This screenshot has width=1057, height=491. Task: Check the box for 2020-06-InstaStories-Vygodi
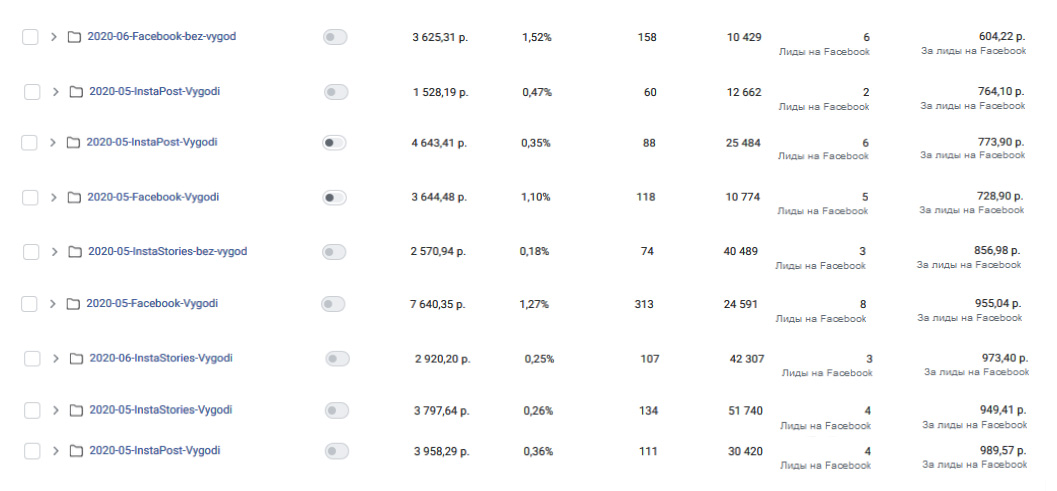[32, 358]
